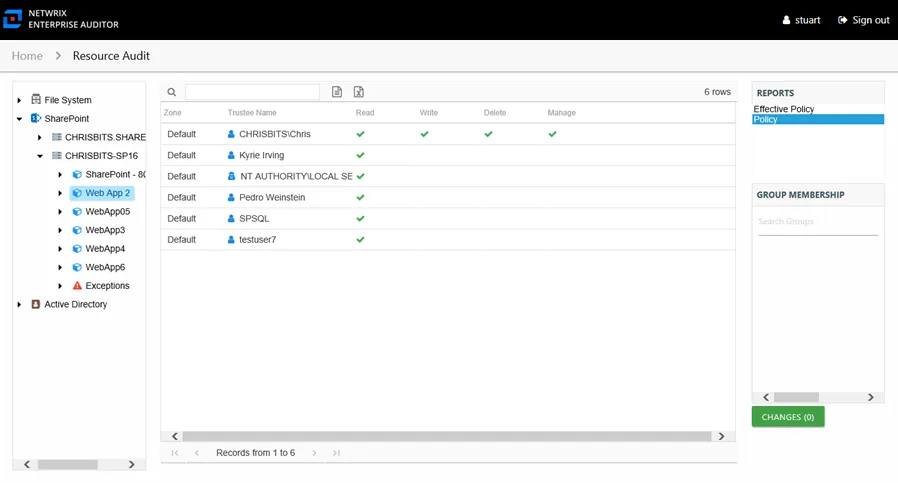Screen dimensions: 898x483
Task: Click user icon beside SPSQL
Action: 231,218
